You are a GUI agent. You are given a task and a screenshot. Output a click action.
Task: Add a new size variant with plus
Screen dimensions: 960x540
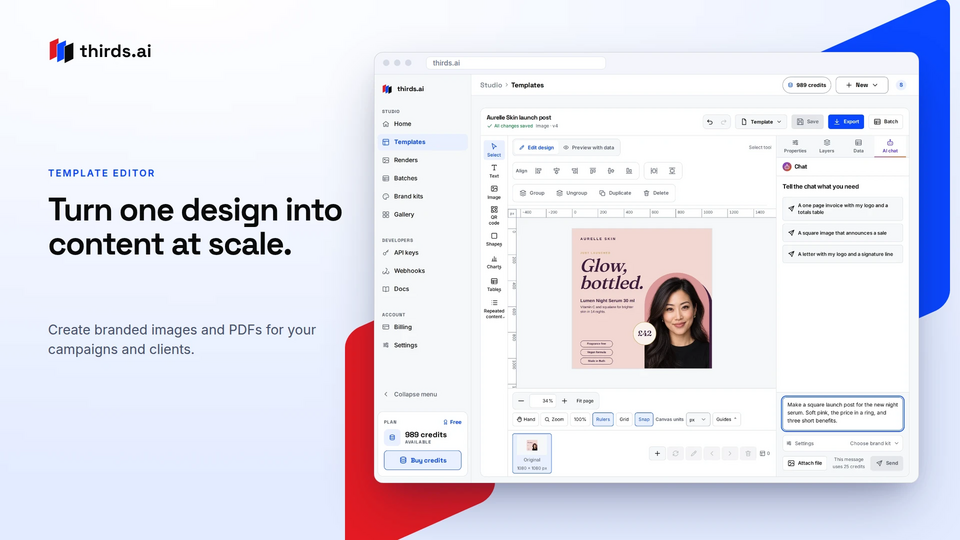click(658, 454)
